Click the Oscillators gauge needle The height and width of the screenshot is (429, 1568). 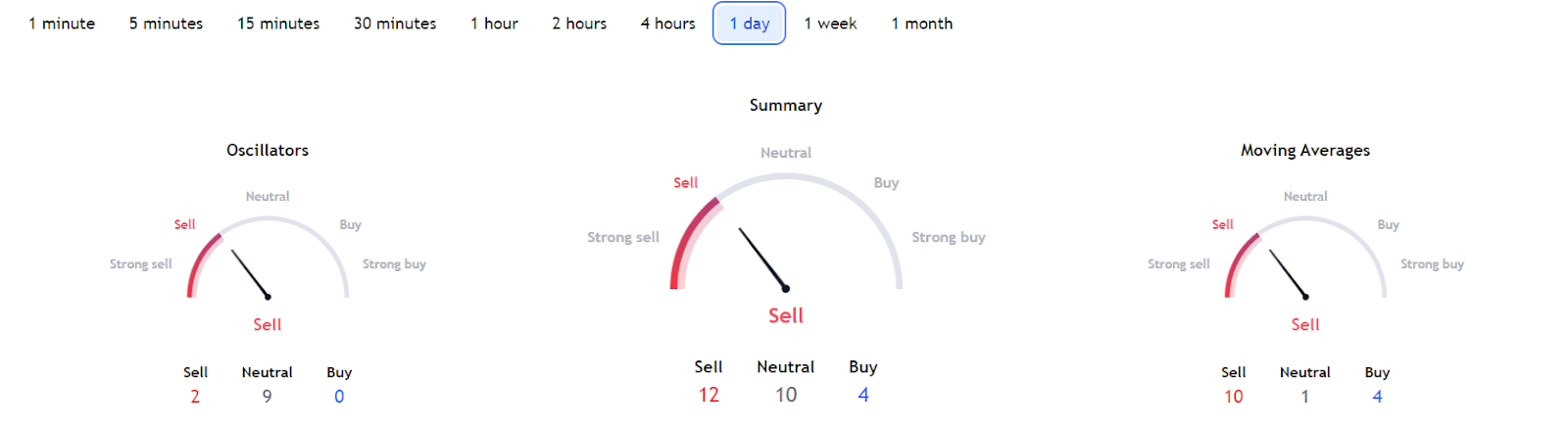point(250,273)
